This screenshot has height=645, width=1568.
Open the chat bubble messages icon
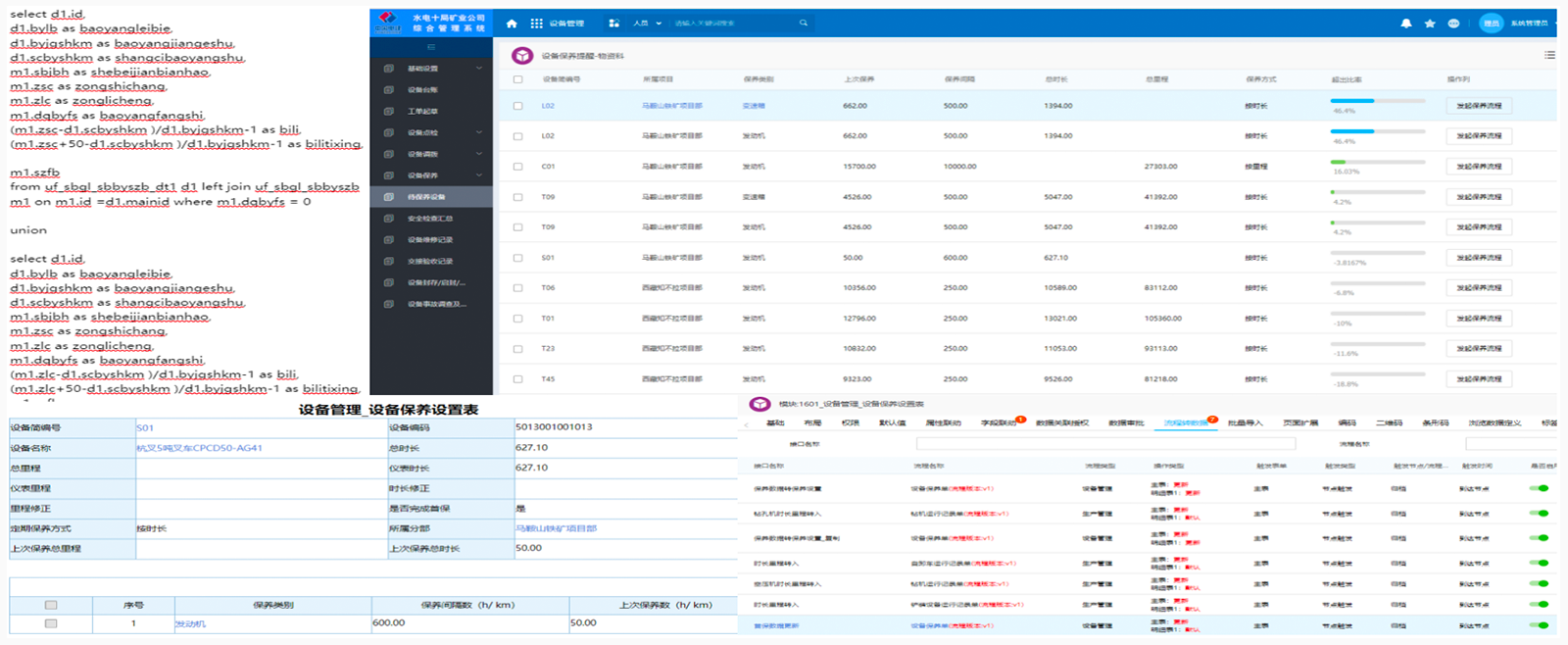tap(1453, 24)
